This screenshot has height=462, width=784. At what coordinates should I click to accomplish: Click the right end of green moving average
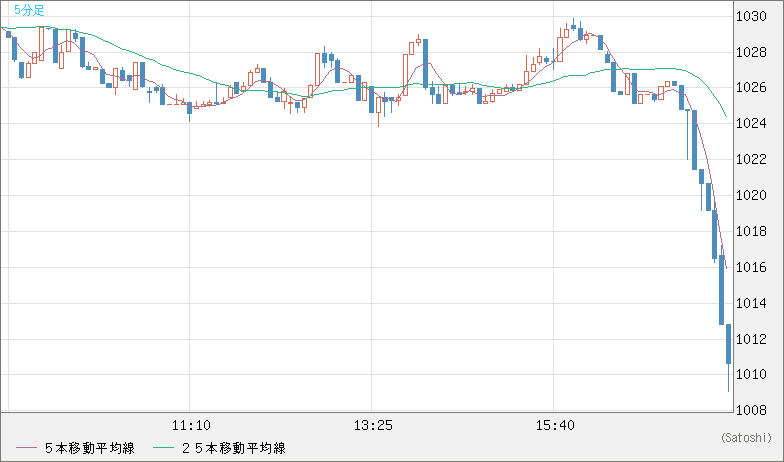tap(725, 116)
